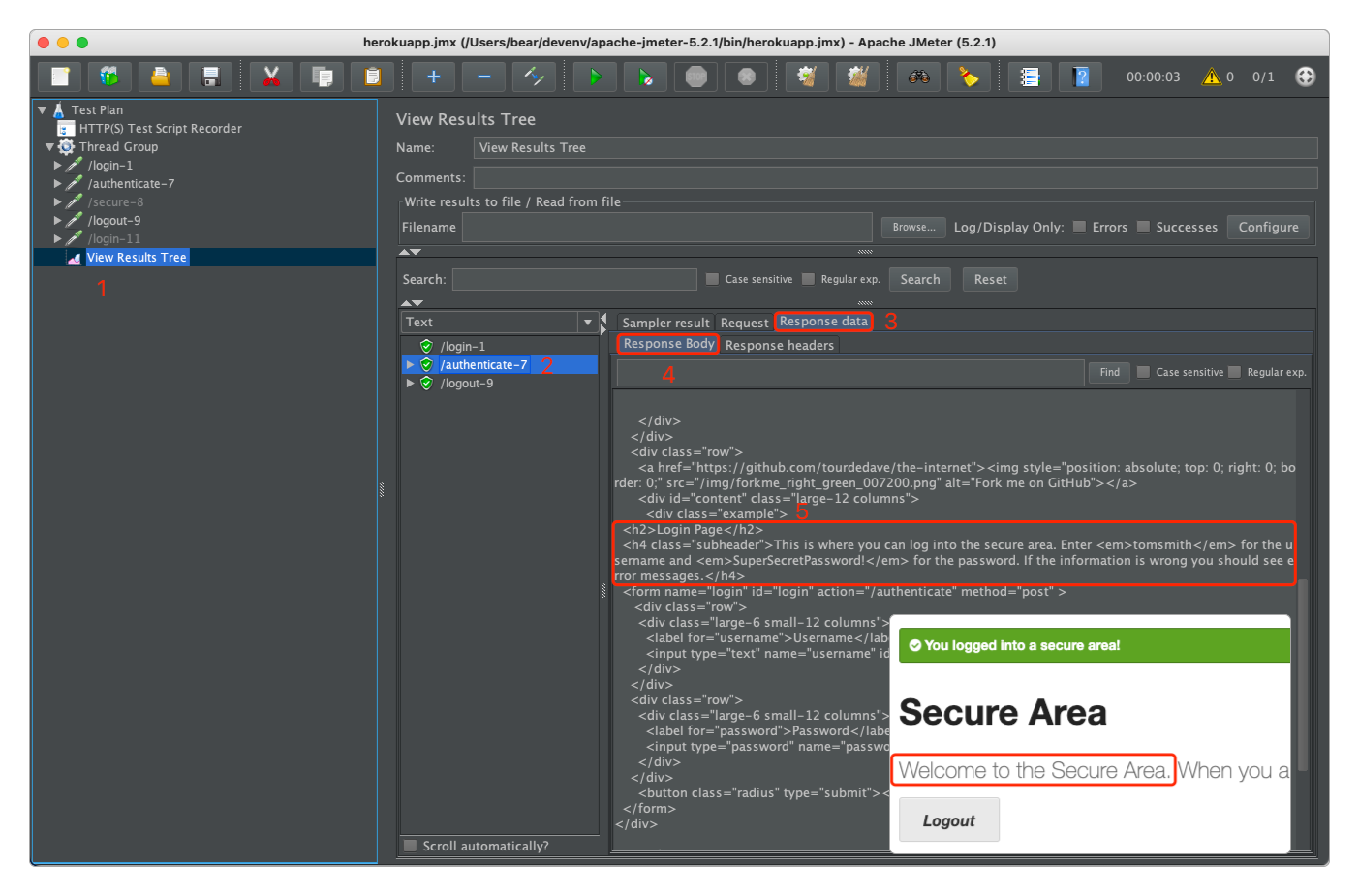
Task: Click the Expand All plus icon
Action: coord(433,77)
